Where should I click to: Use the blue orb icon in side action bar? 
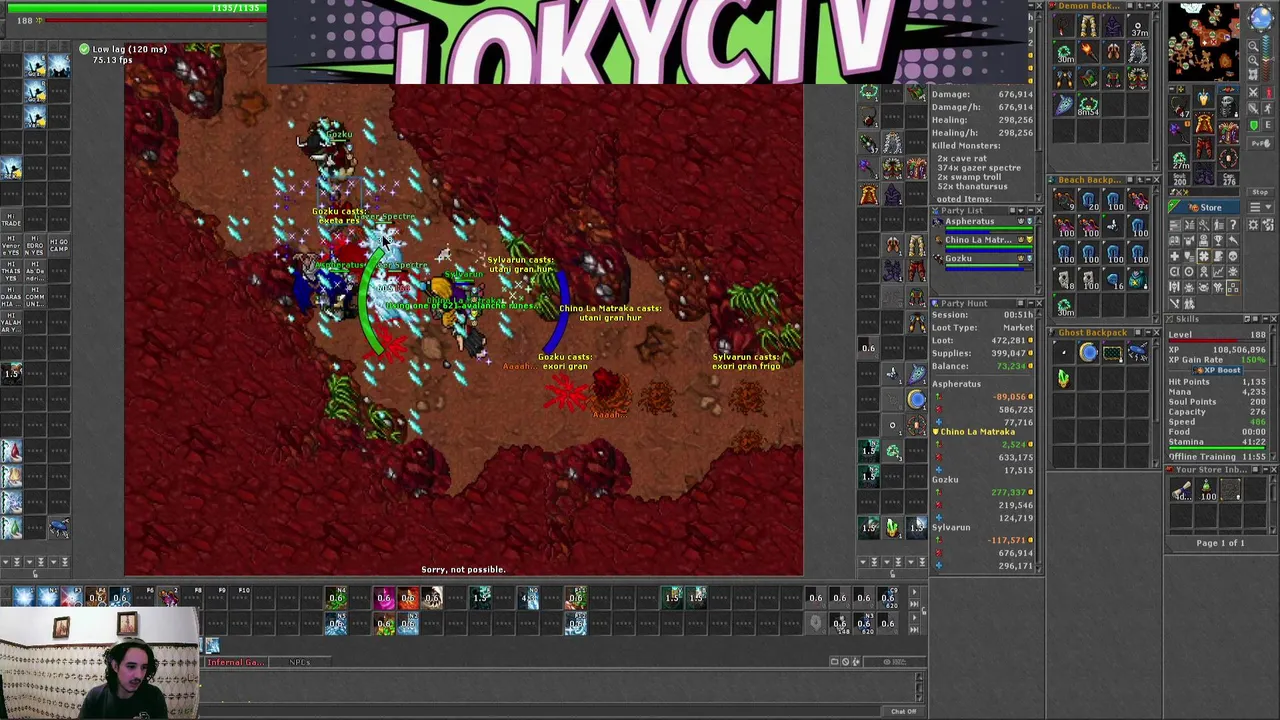pyautogui.click(x=916, y=399)
